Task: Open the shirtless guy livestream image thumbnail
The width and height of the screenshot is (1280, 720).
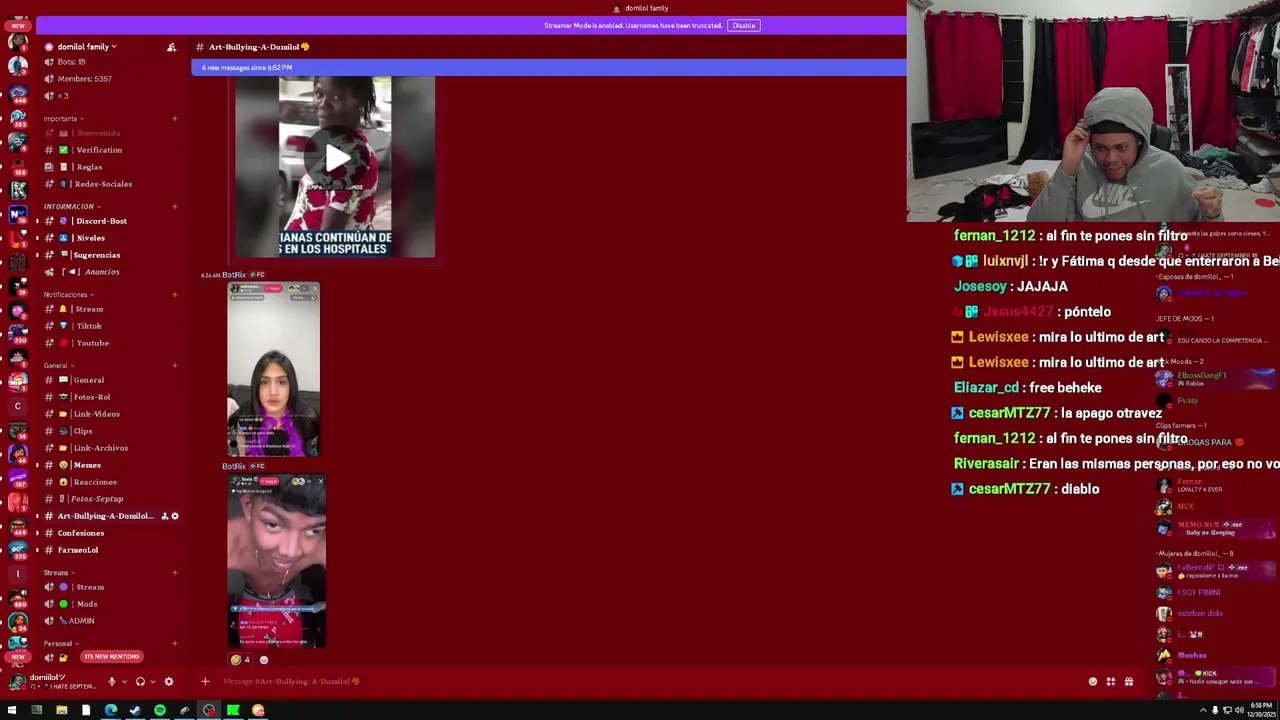Action: pyautogui.click(x=276, y=561)
